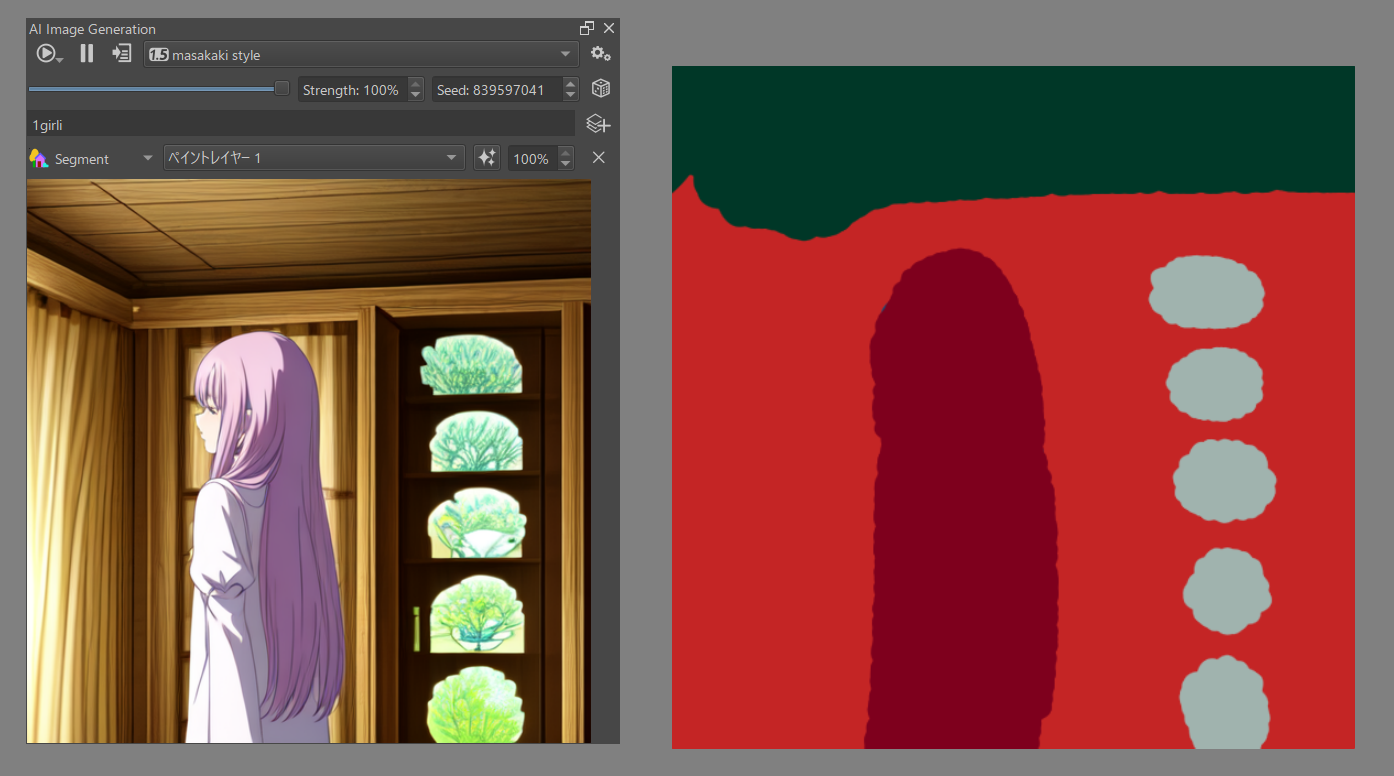Increase the Seed value with up arrow
The height and width of the screenshot is (776, 1394).
coord(570,84)
